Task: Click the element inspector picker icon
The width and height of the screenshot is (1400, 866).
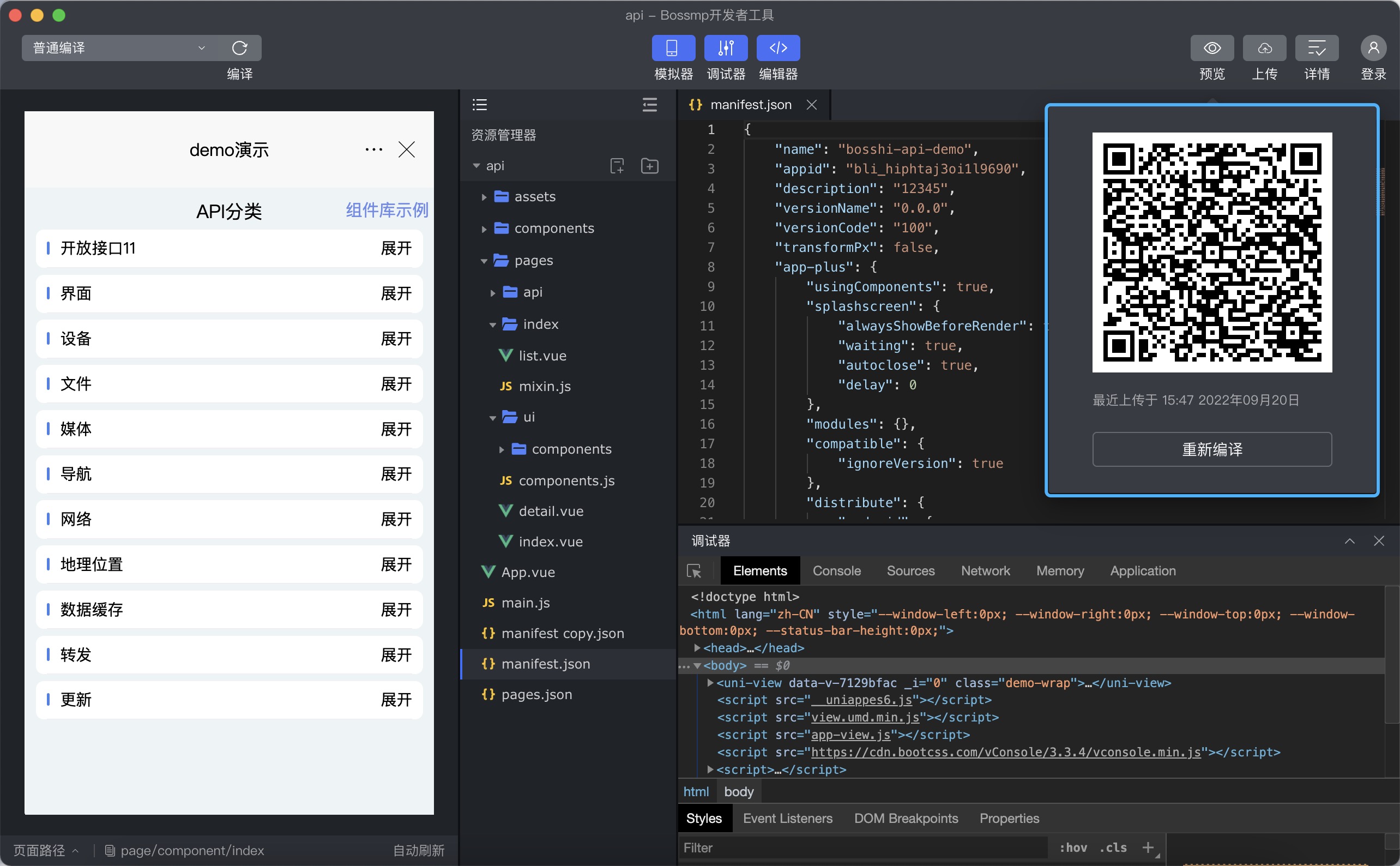Action: tap(693, 571)
